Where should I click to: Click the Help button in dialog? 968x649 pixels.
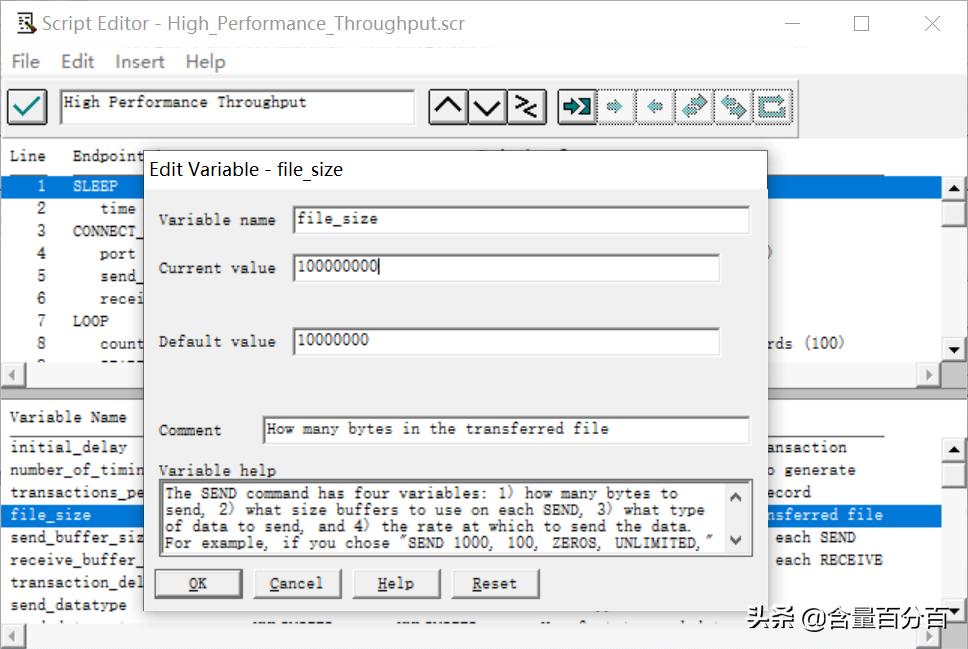(x=396, y=584)
